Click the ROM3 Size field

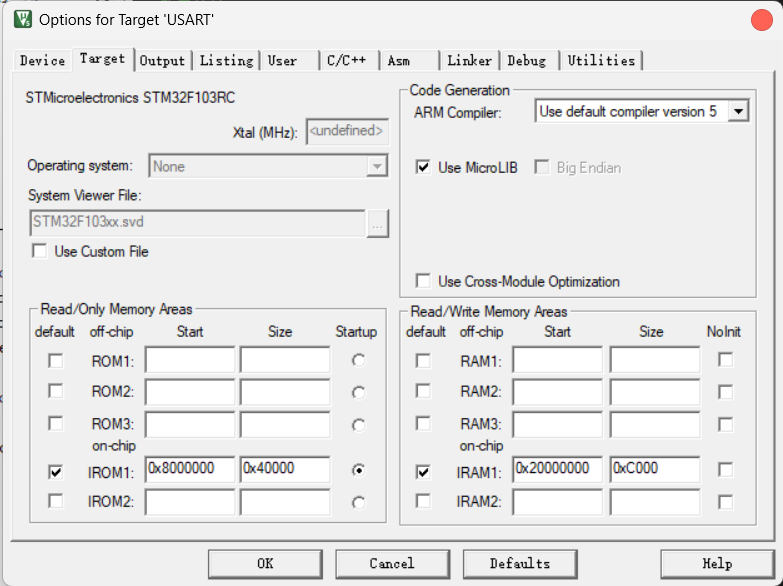coord(285,424)
